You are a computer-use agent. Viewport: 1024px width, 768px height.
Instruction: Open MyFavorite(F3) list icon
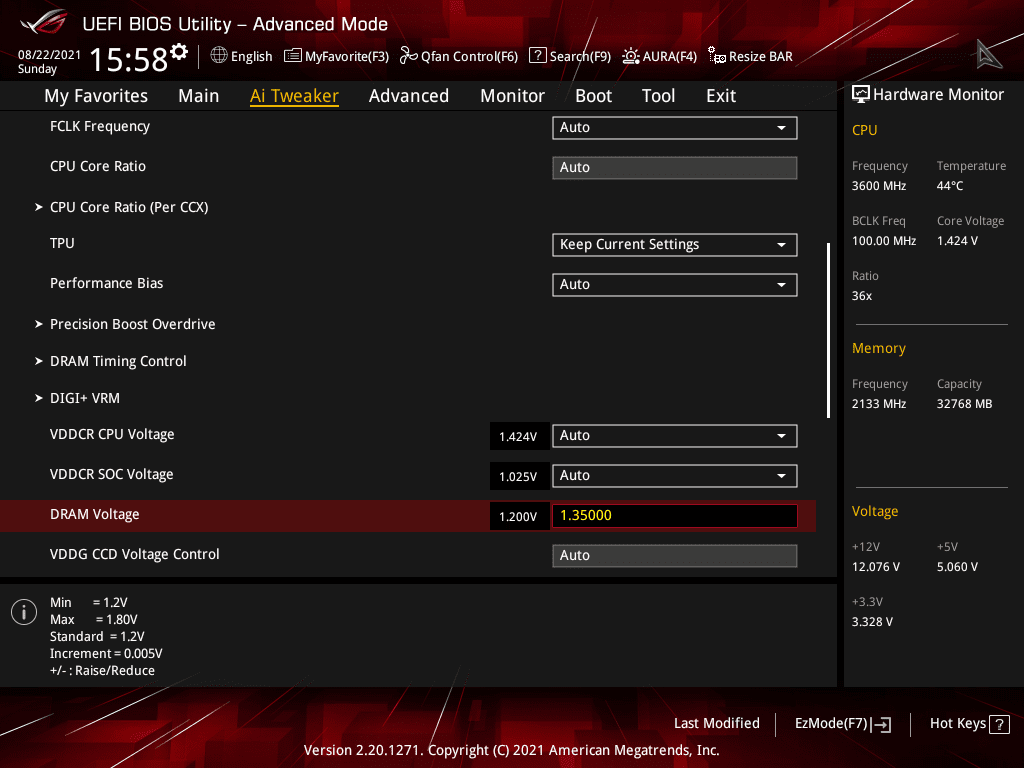(x=293, y=56)
